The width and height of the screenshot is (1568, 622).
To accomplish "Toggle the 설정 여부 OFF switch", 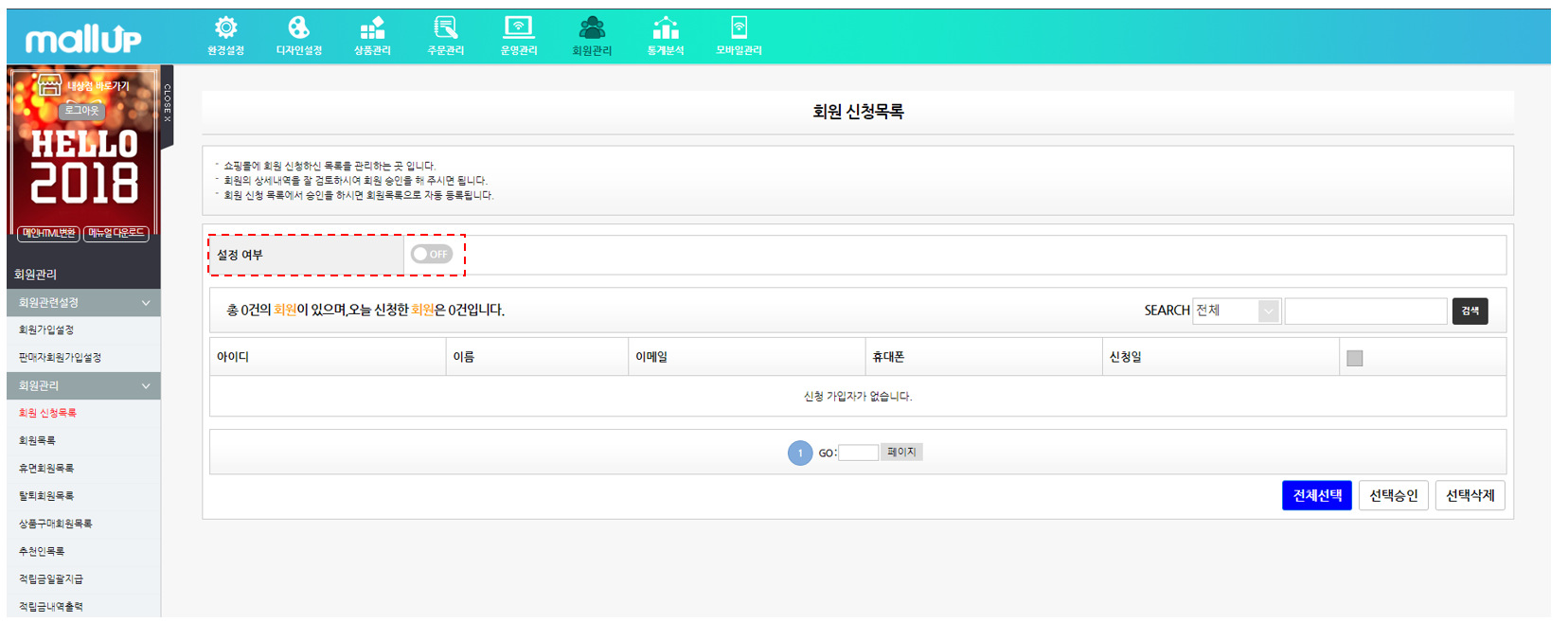I will click(432, 254).
